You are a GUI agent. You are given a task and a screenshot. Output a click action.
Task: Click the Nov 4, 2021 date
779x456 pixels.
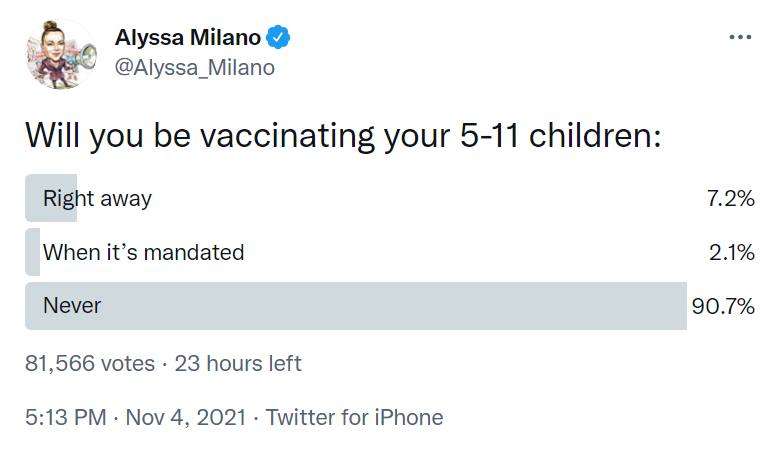188,417
